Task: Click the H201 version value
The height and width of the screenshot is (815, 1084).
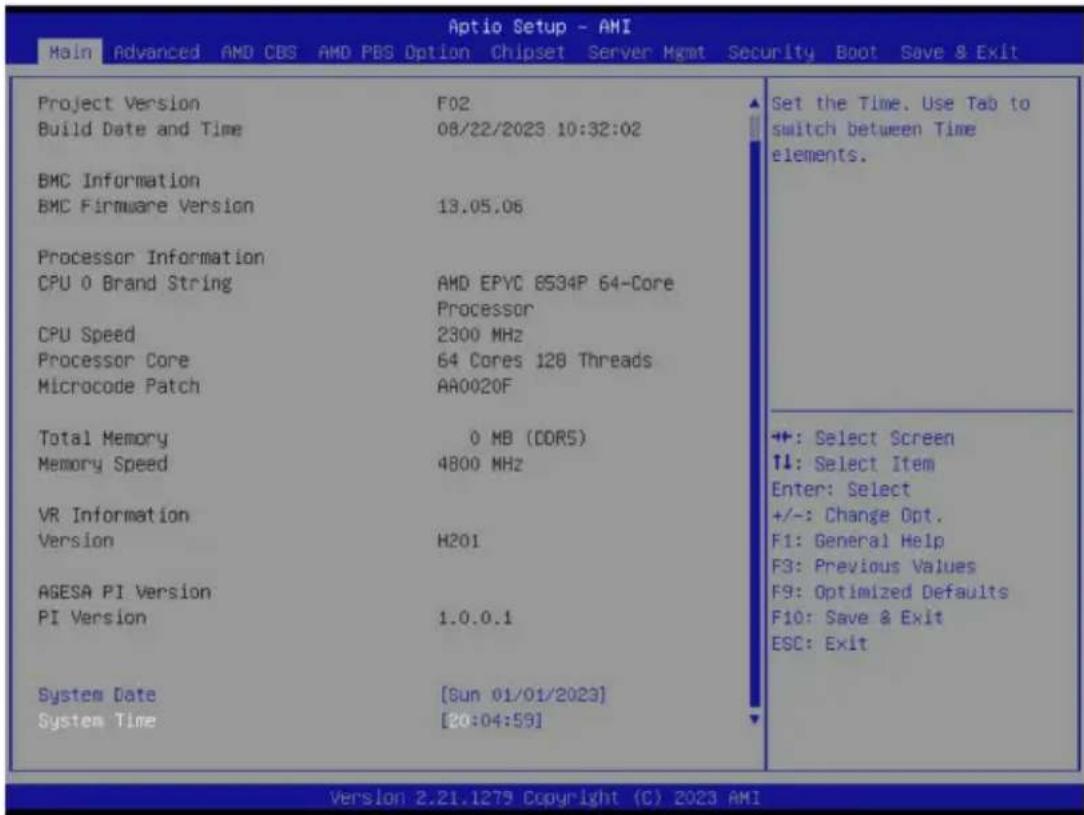Action: (458, 541)
